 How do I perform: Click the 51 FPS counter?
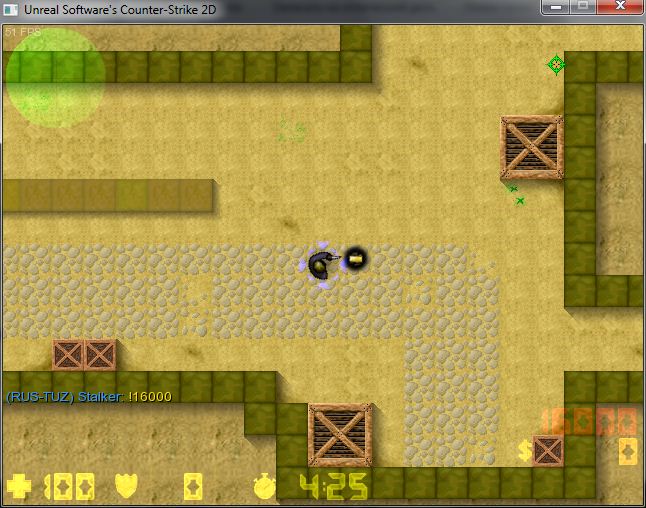pos(23,32)
